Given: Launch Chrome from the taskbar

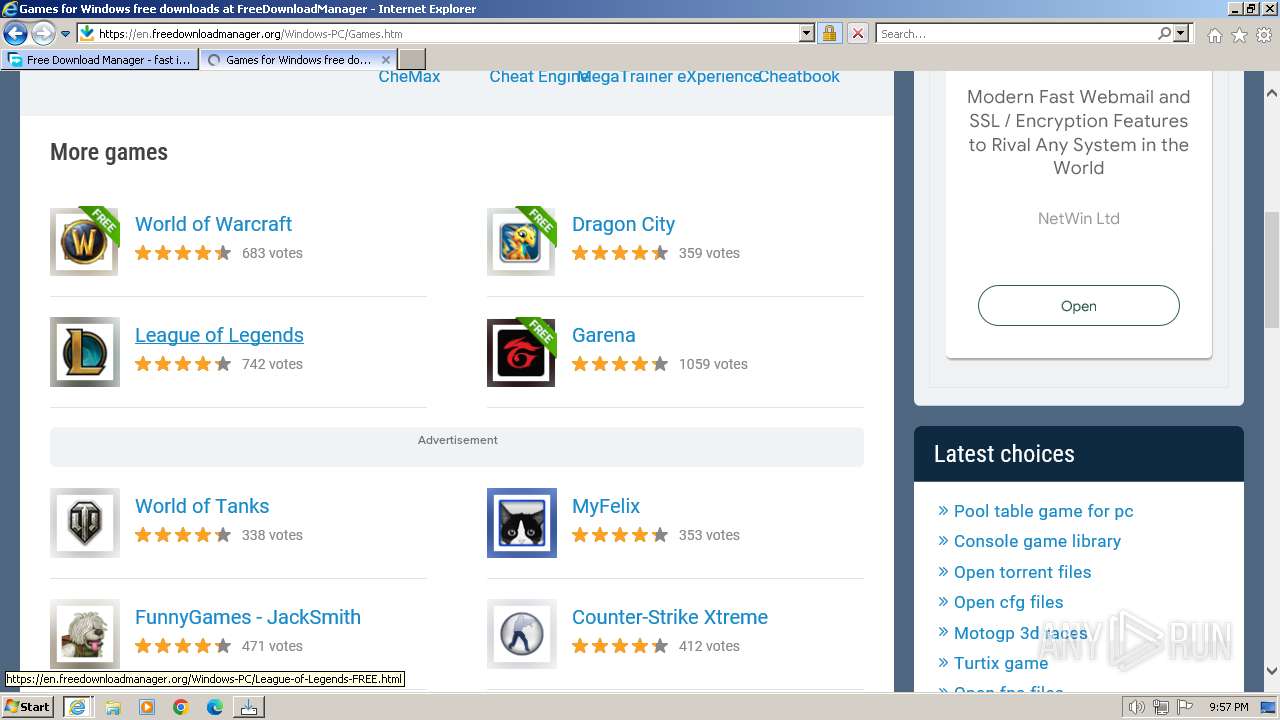Looking at the screenshot, I should (181, 707).
